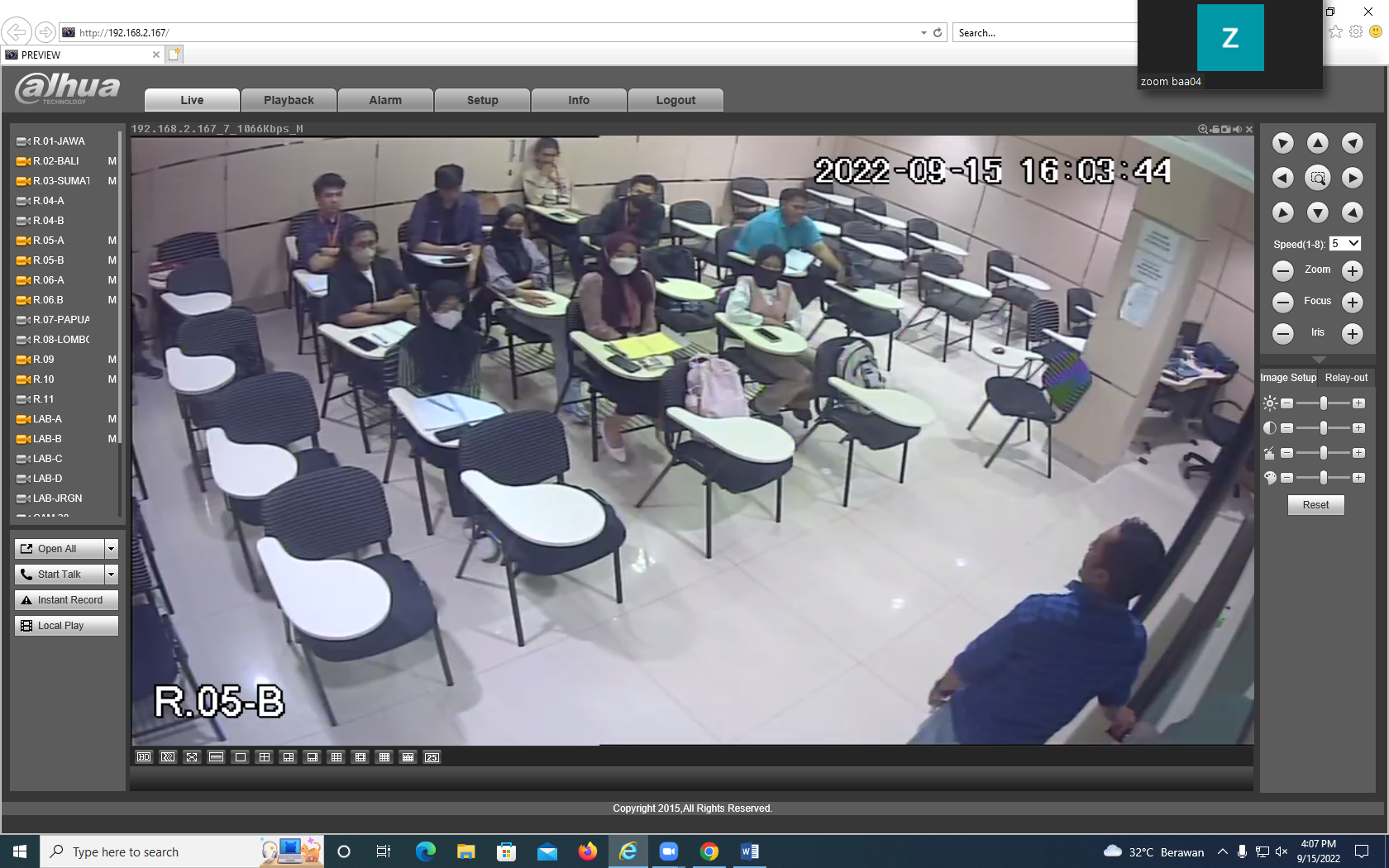Switch to single-window layout
1389x868 pixels.
pos(241,757)
